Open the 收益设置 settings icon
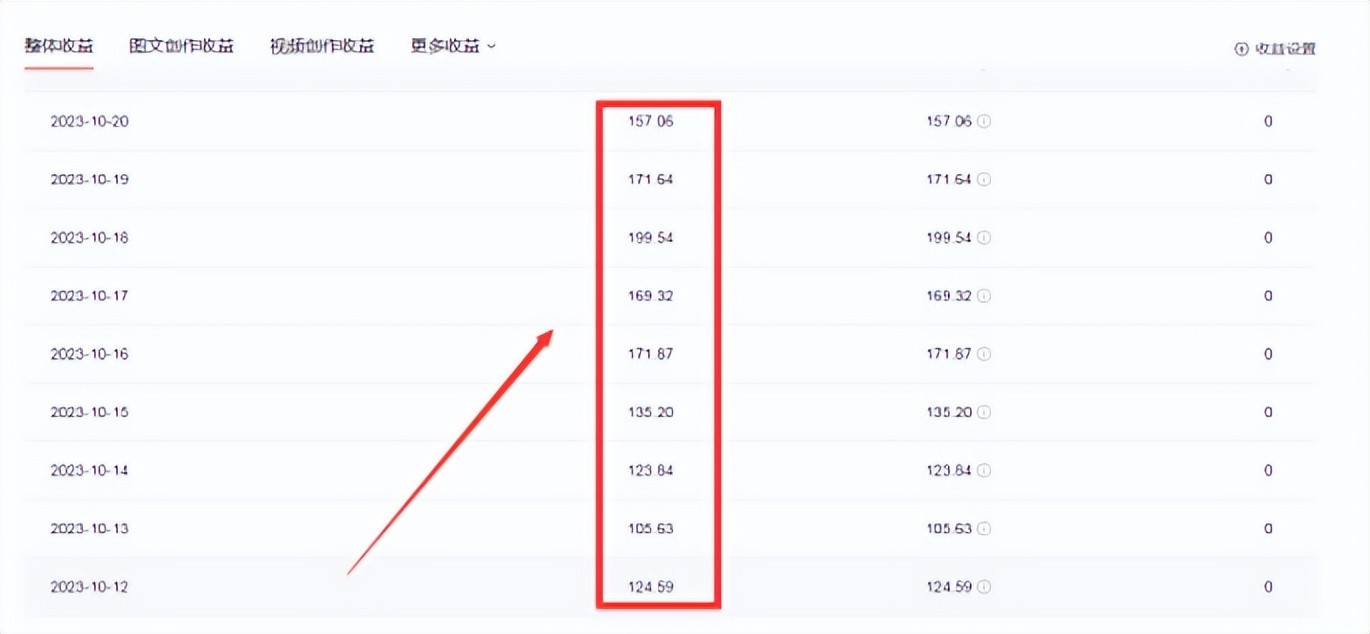The width and height of the screenshot is (1370, 634). click(x=1242, y=49)
